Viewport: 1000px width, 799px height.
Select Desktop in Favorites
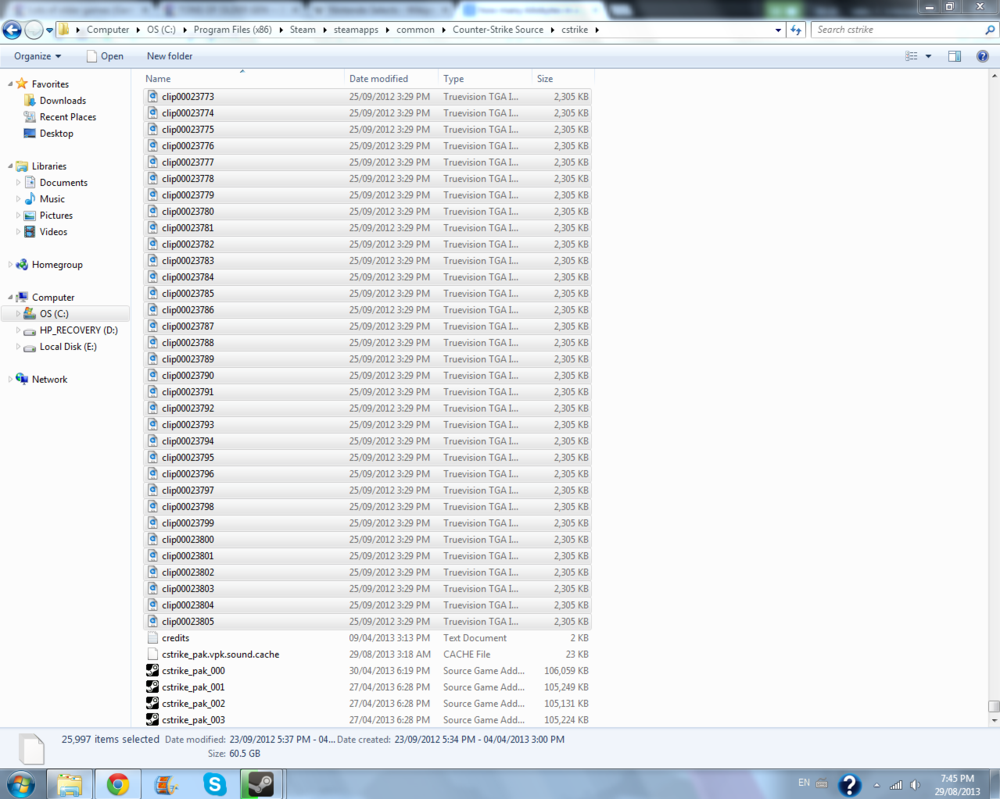click(x=56, y=133)
